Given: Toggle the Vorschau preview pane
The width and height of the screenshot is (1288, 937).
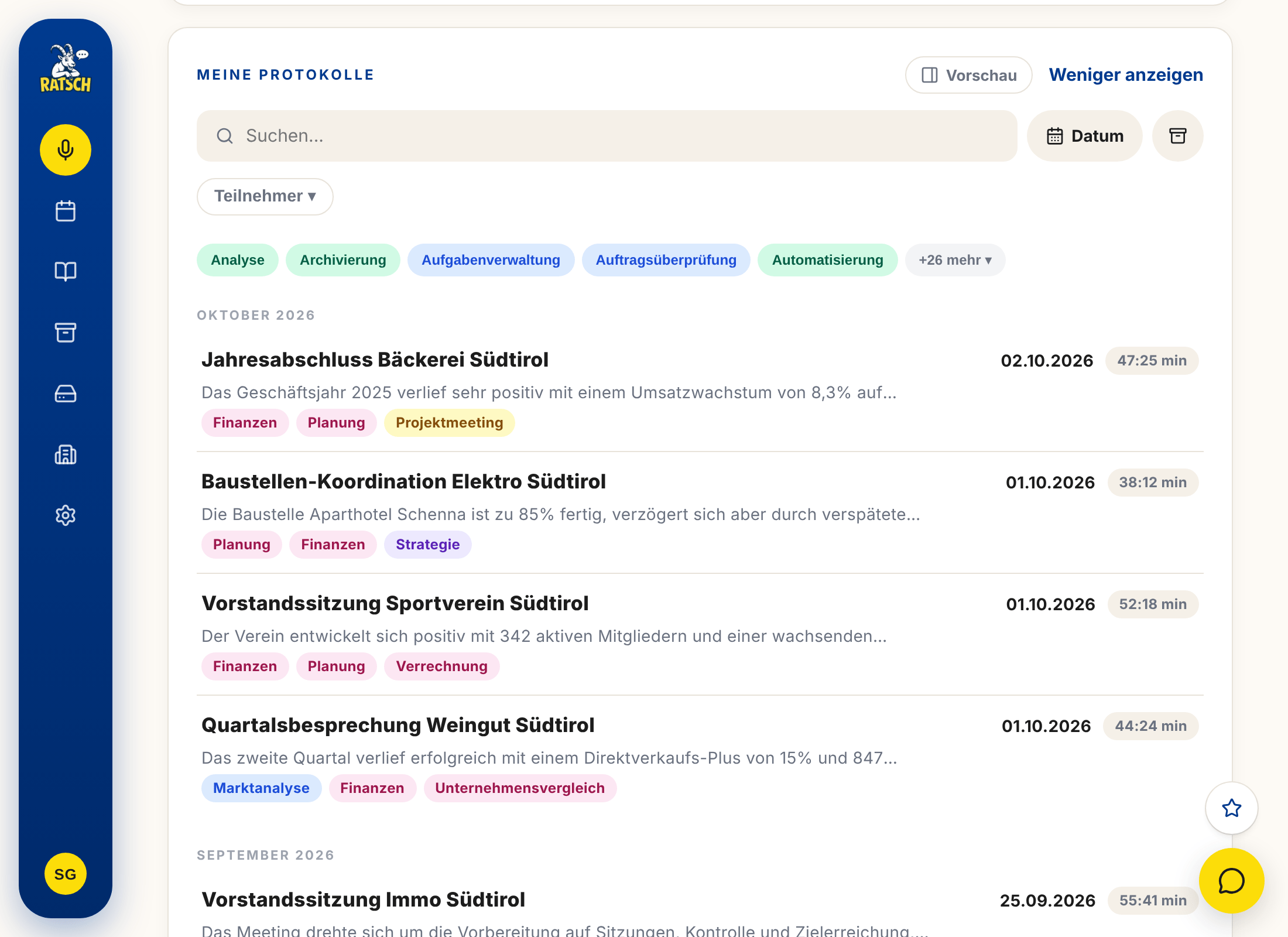Looking at the screenshot, I should click(969, 75).
